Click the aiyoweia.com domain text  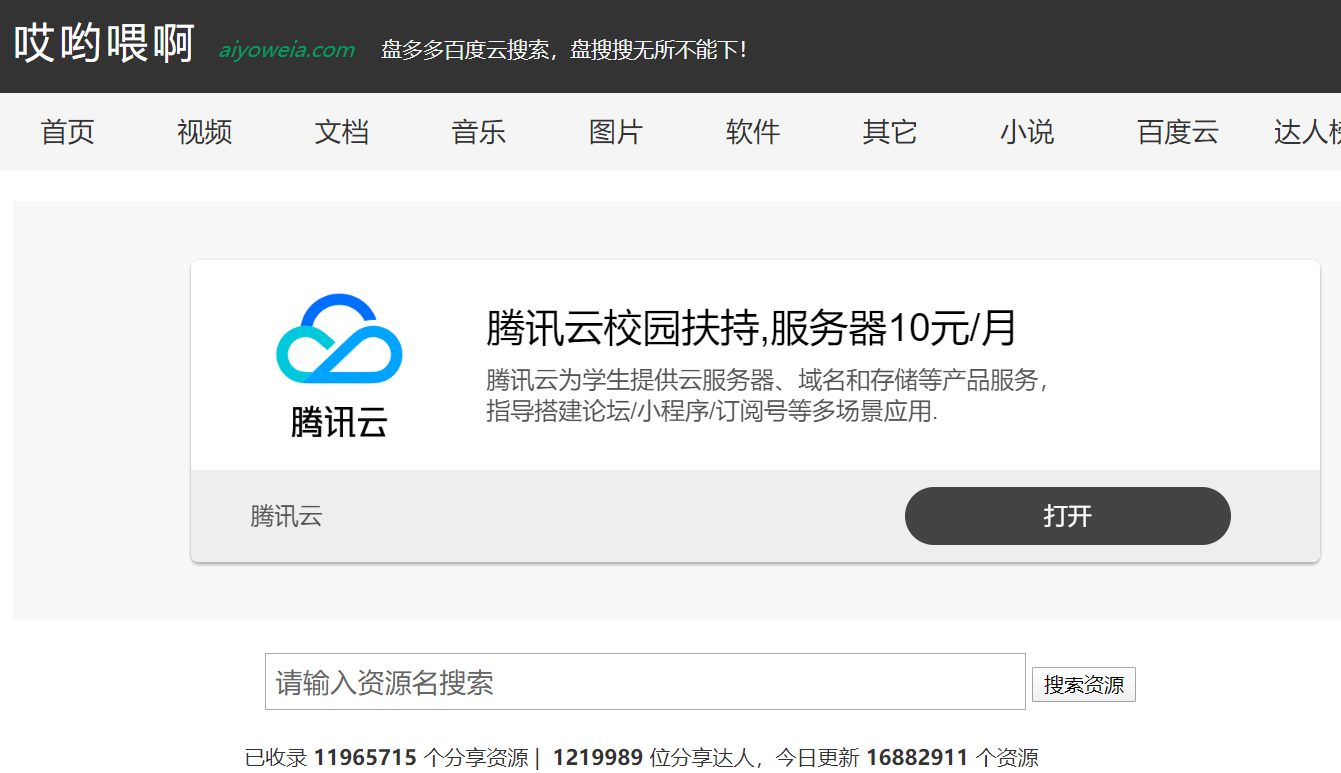[287, 50]
